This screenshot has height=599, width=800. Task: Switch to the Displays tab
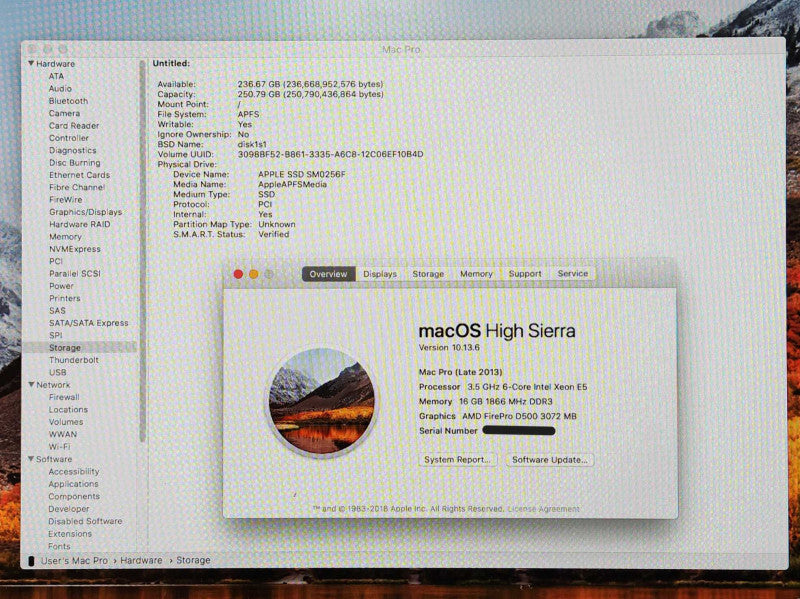(380, 274)
